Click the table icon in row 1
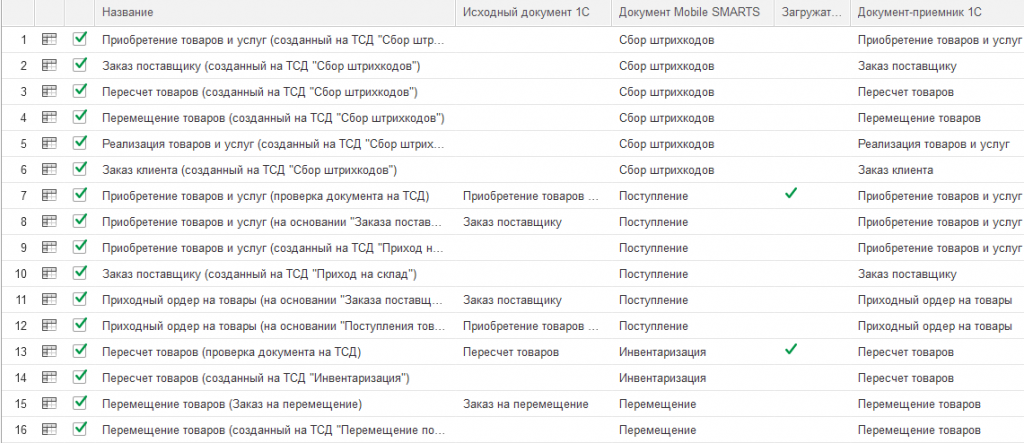The height and width of the screenshot is (443, 1024). 49,40
